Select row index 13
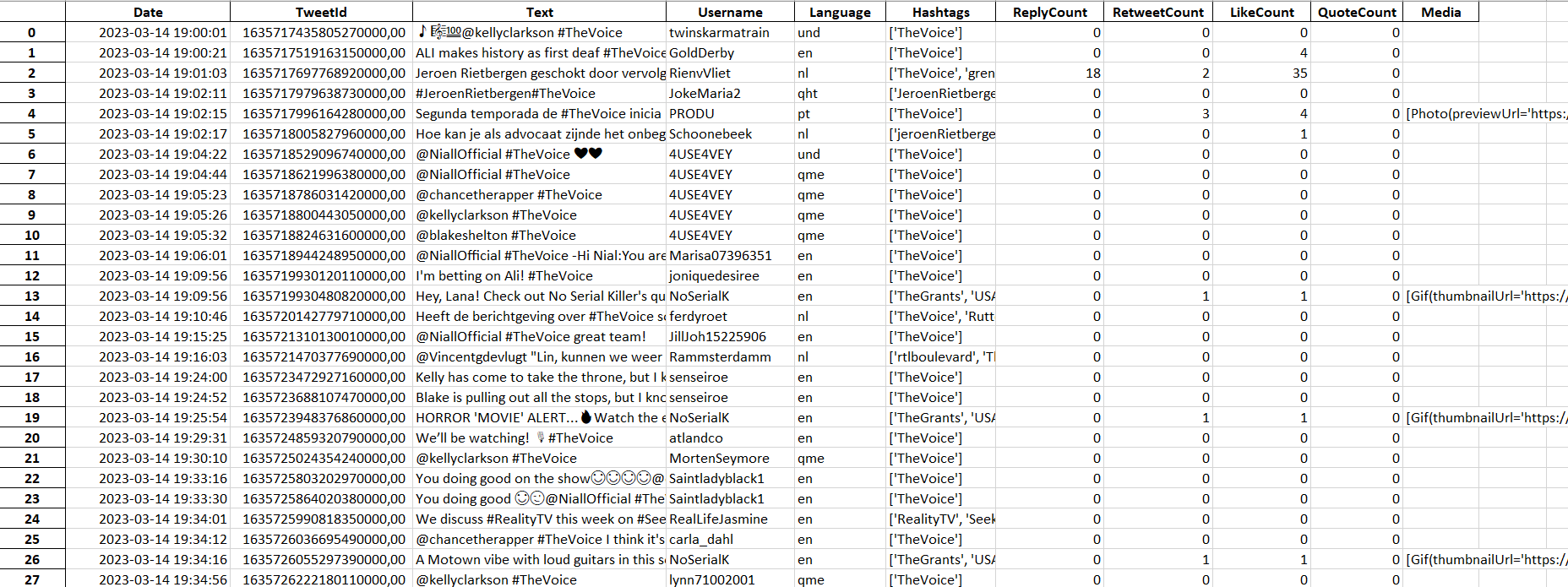 [32, 296]
